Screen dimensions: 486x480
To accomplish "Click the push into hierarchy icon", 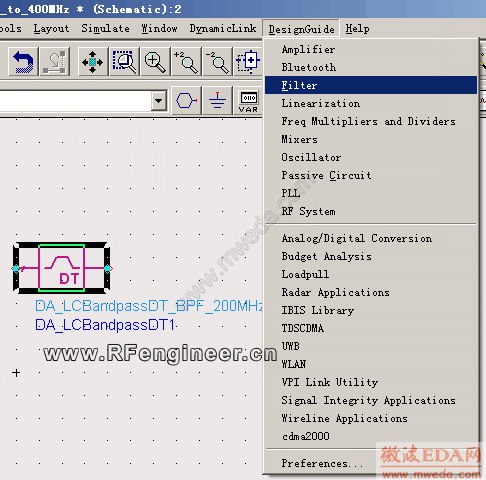I will point(248,62).
